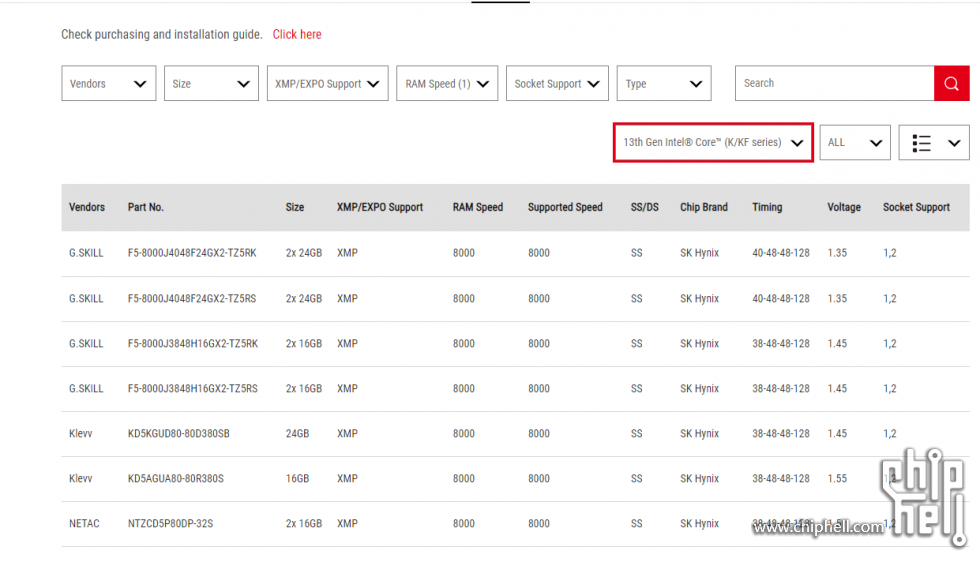Click the XMP/EXPO Support column header
This screenshot has width=980, height=562.
(x=380, y=207)
